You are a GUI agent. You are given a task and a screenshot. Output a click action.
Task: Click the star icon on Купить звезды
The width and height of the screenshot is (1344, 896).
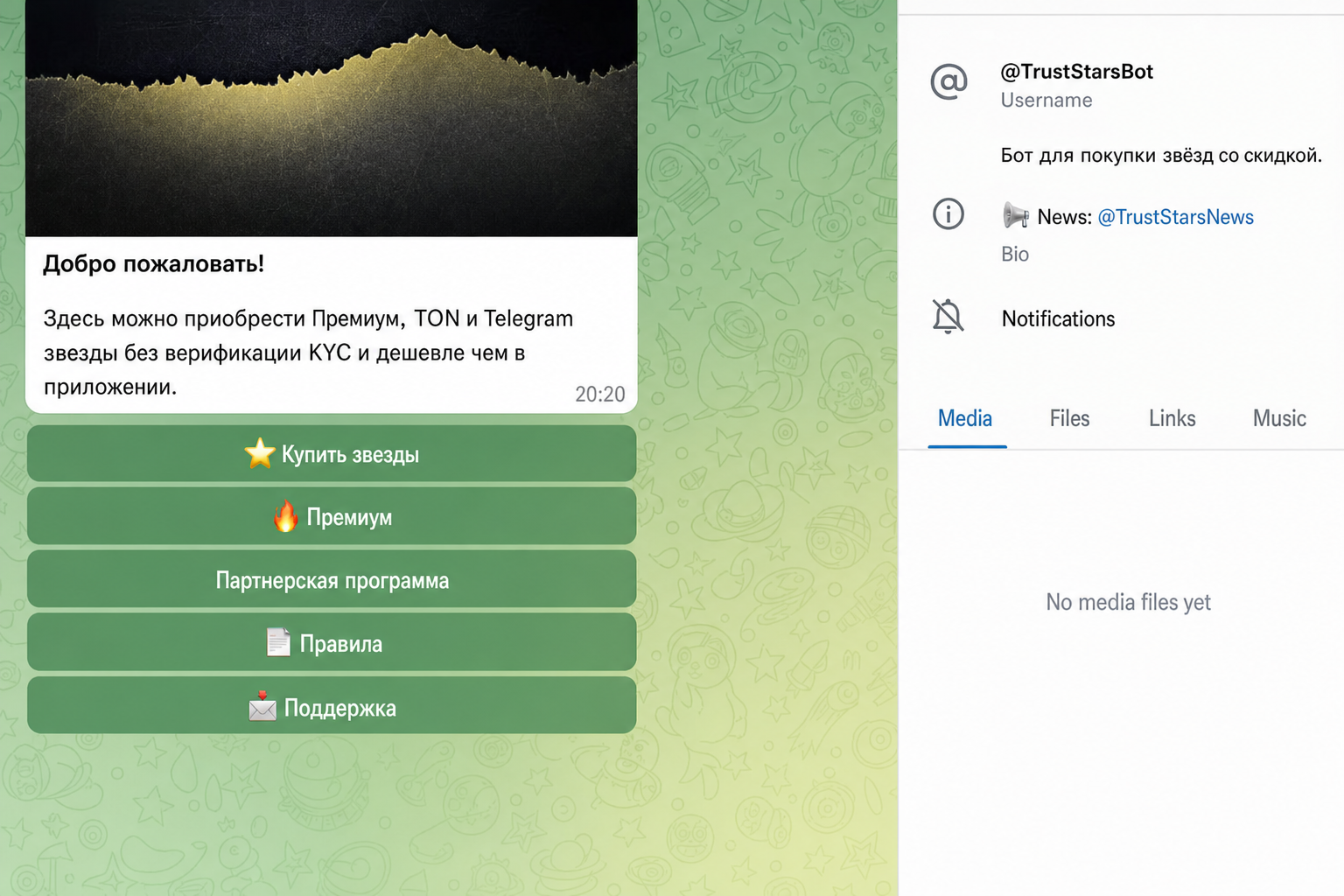260,453
